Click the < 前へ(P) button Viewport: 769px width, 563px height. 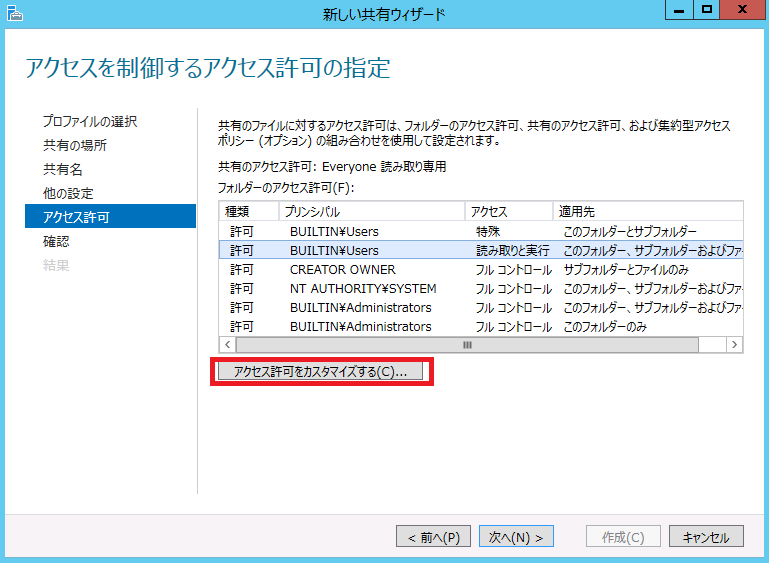(x=434, y=537)
